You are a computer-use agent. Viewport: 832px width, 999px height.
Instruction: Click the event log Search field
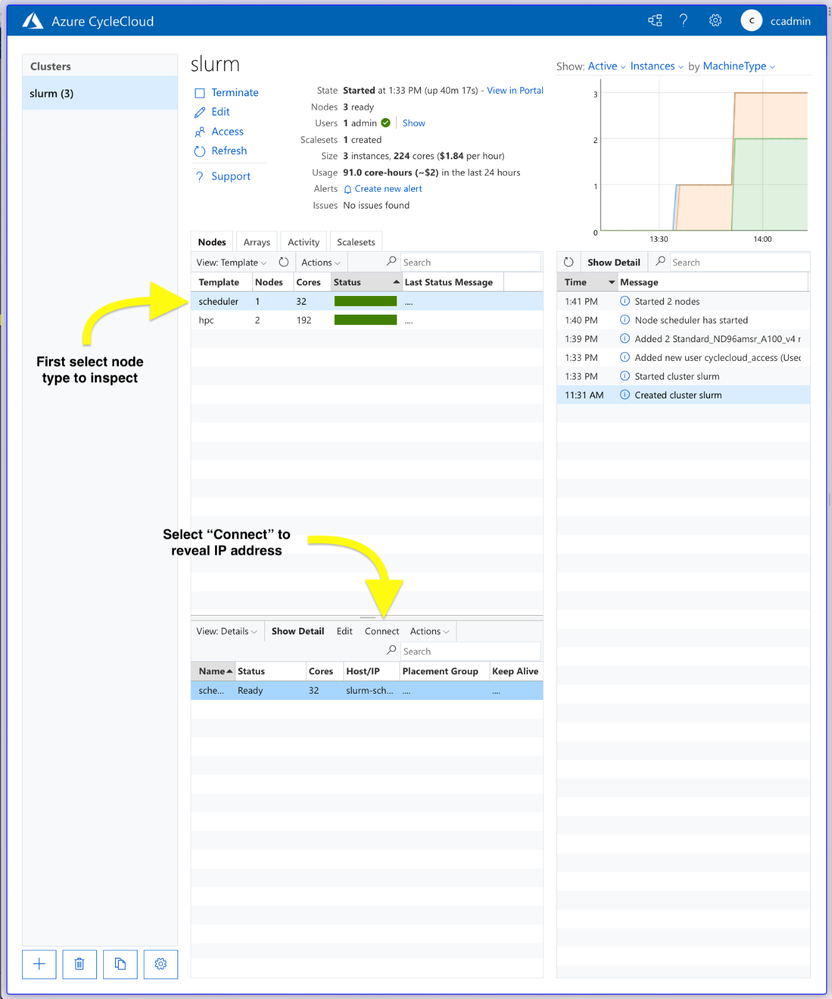(x=739, y=262)
